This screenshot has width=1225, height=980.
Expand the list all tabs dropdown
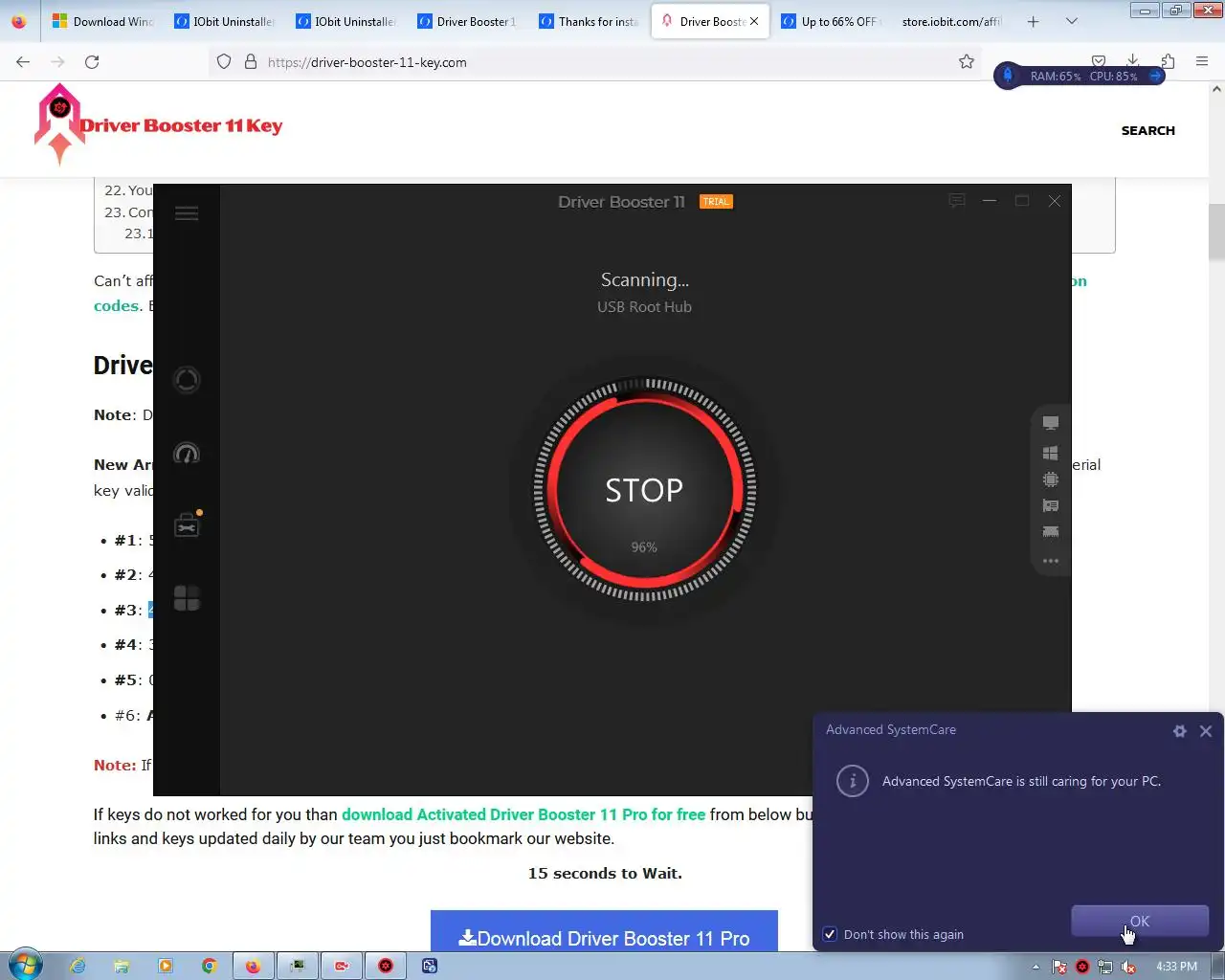point(1072,21)
